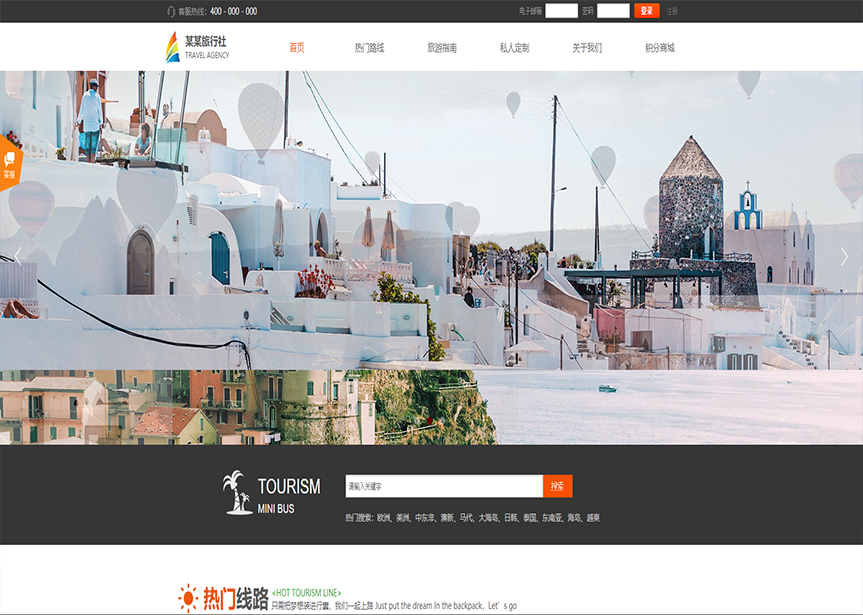The image size is (863, 615).
Task: Open the 积分商城 navigation item
Action: (659, 48)
